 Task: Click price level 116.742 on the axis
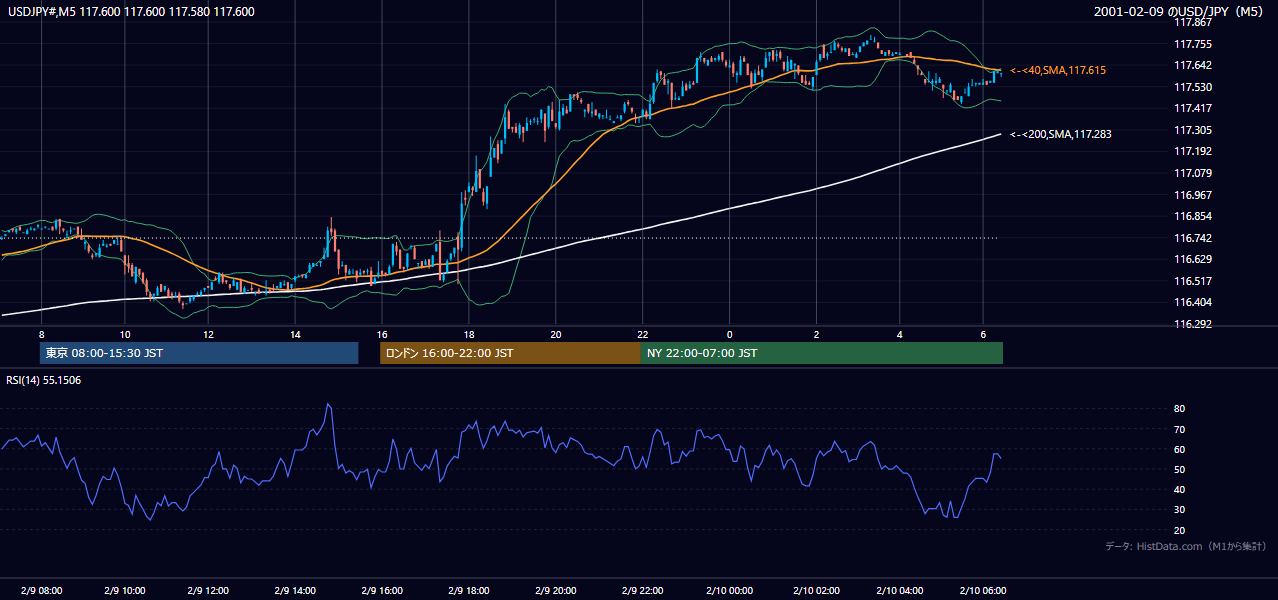point(1192,238)
